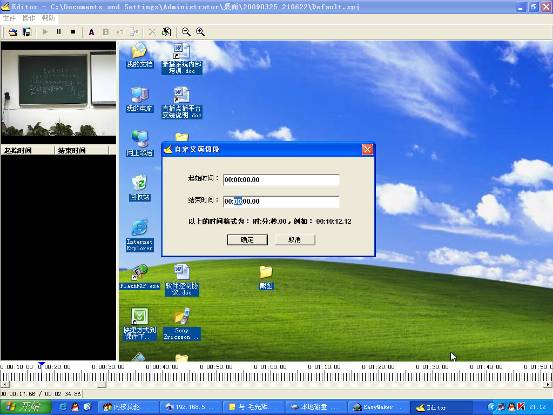Click the greyed icon left of delete X

tap(134, 32)
